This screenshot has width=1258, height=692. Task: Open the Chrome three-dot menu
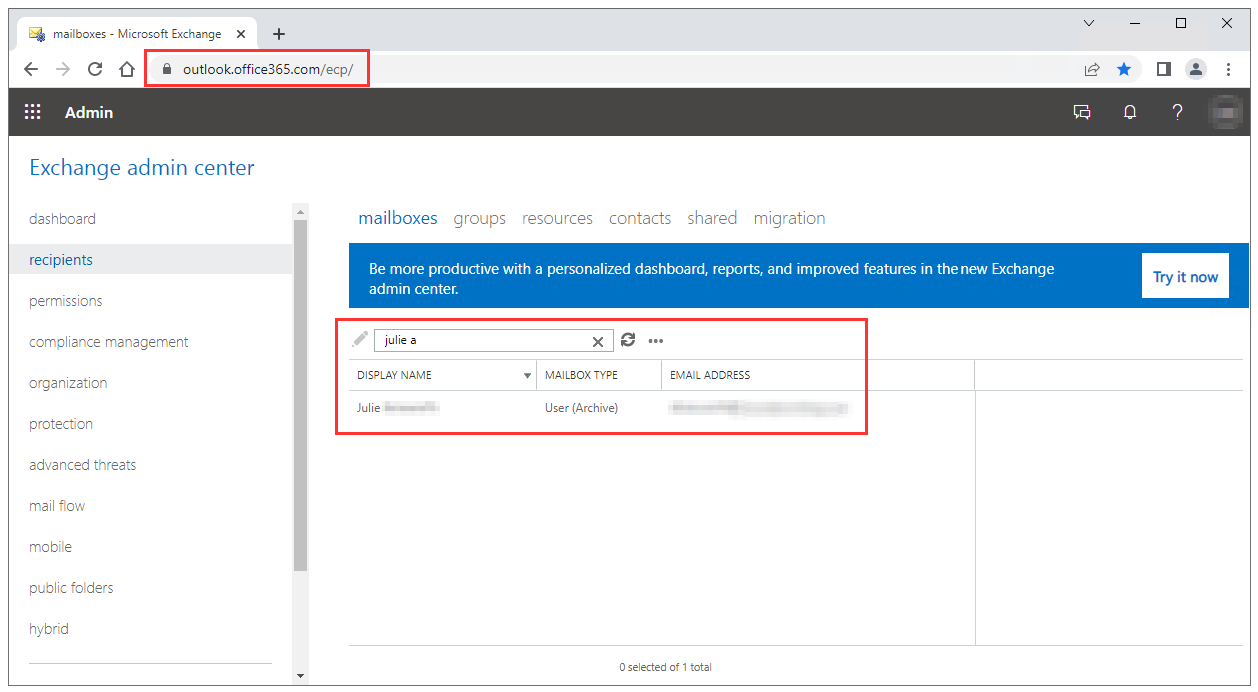[1229, 69]
